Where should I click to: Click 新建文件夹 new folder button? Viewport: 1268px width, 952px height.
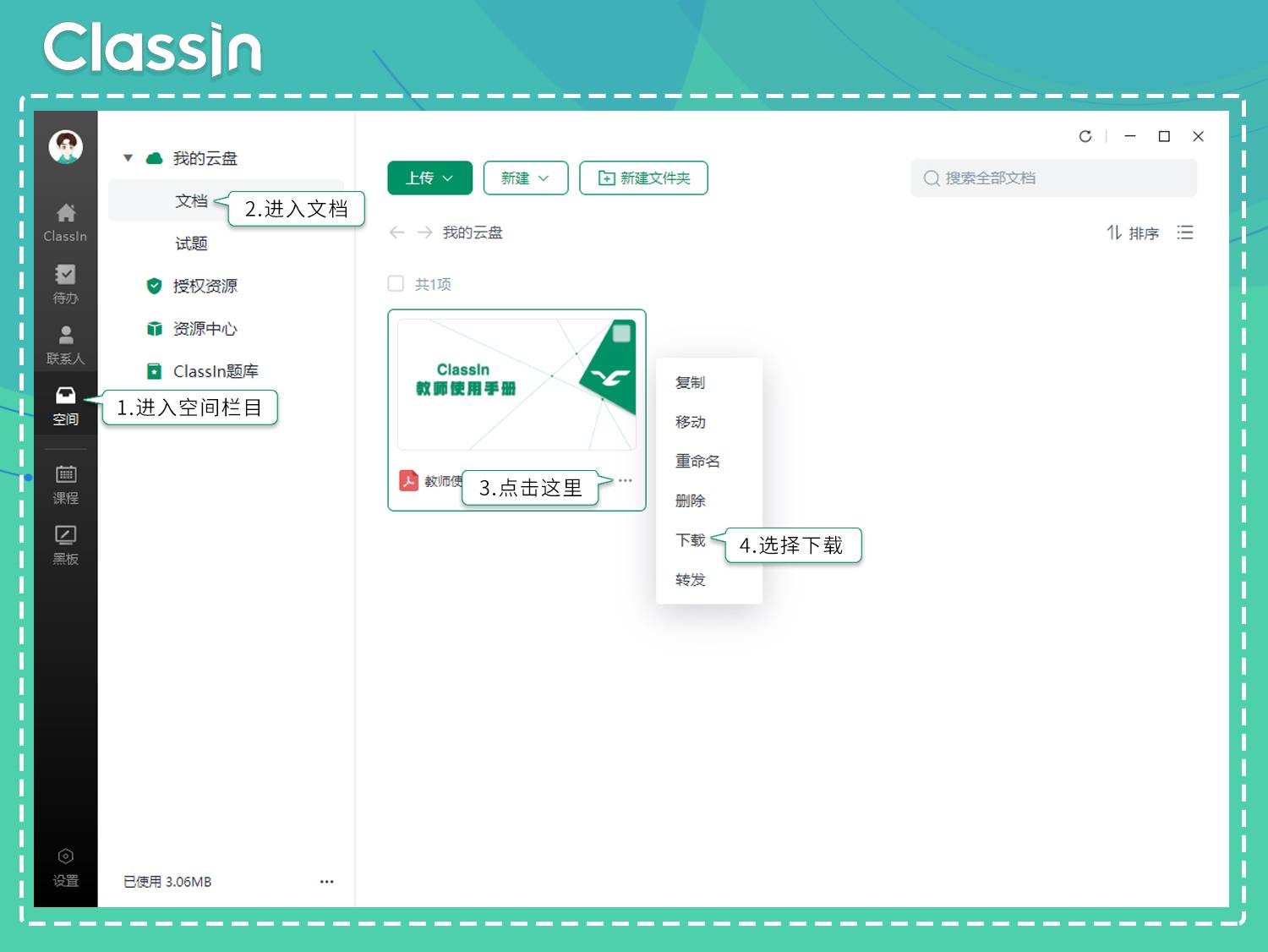point(643,178)
